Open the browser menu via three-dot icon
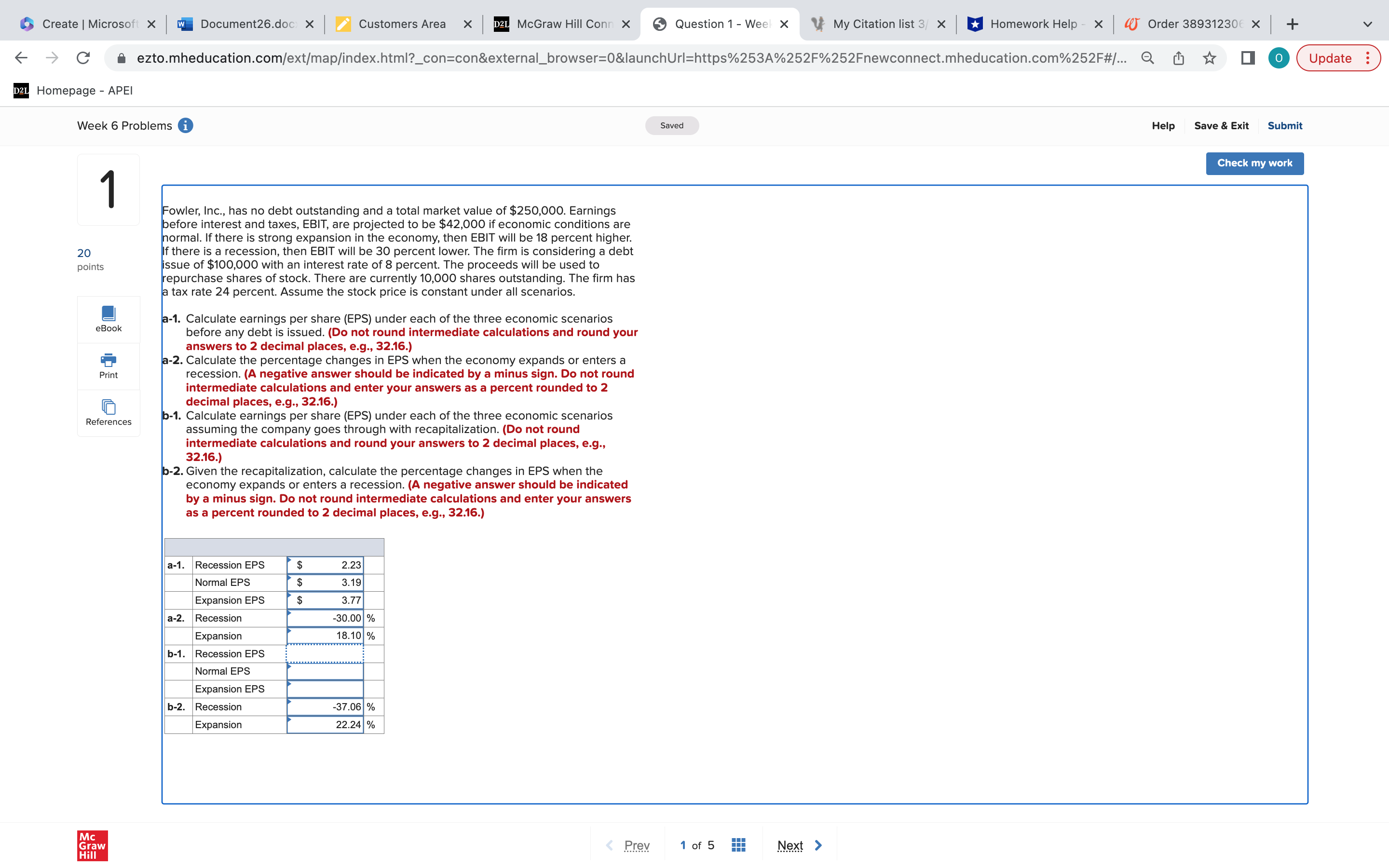Viewport: 1389px width, 868px height. [1368, 57]
